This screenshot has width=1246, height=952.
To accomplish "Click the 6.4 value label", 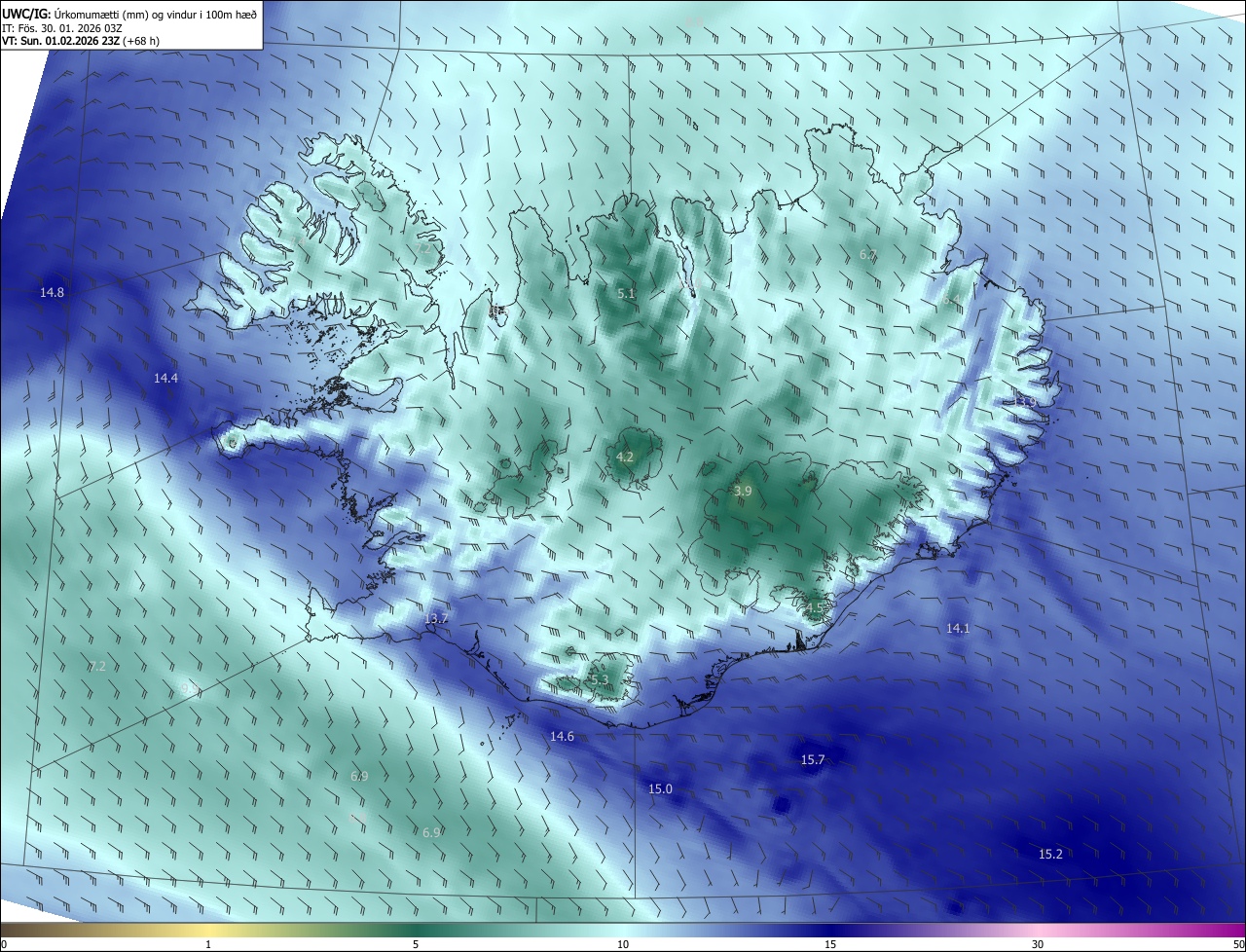I will [951, 301].
